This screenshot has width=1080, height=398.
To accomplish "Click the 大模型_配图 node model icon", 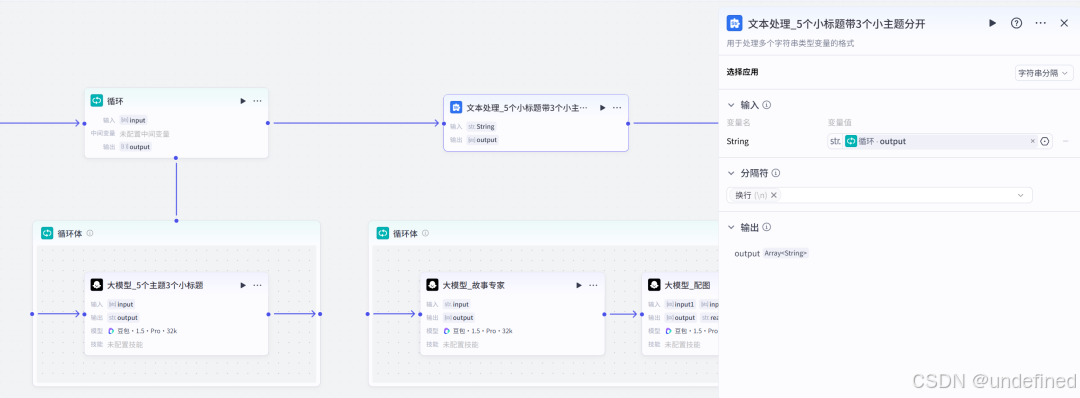I will pyautogui.click(x=654, y=285).
